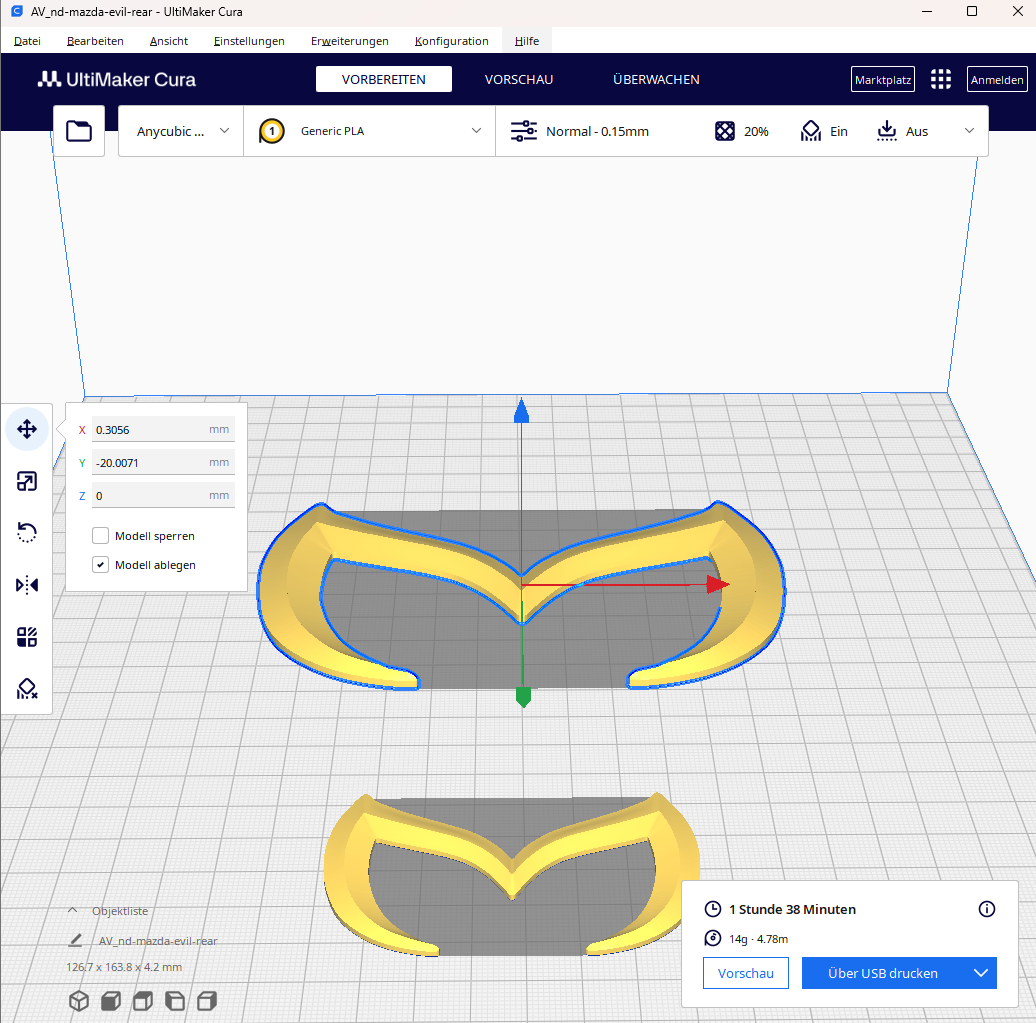Open the apps grid icon

[x=941, y=79]
